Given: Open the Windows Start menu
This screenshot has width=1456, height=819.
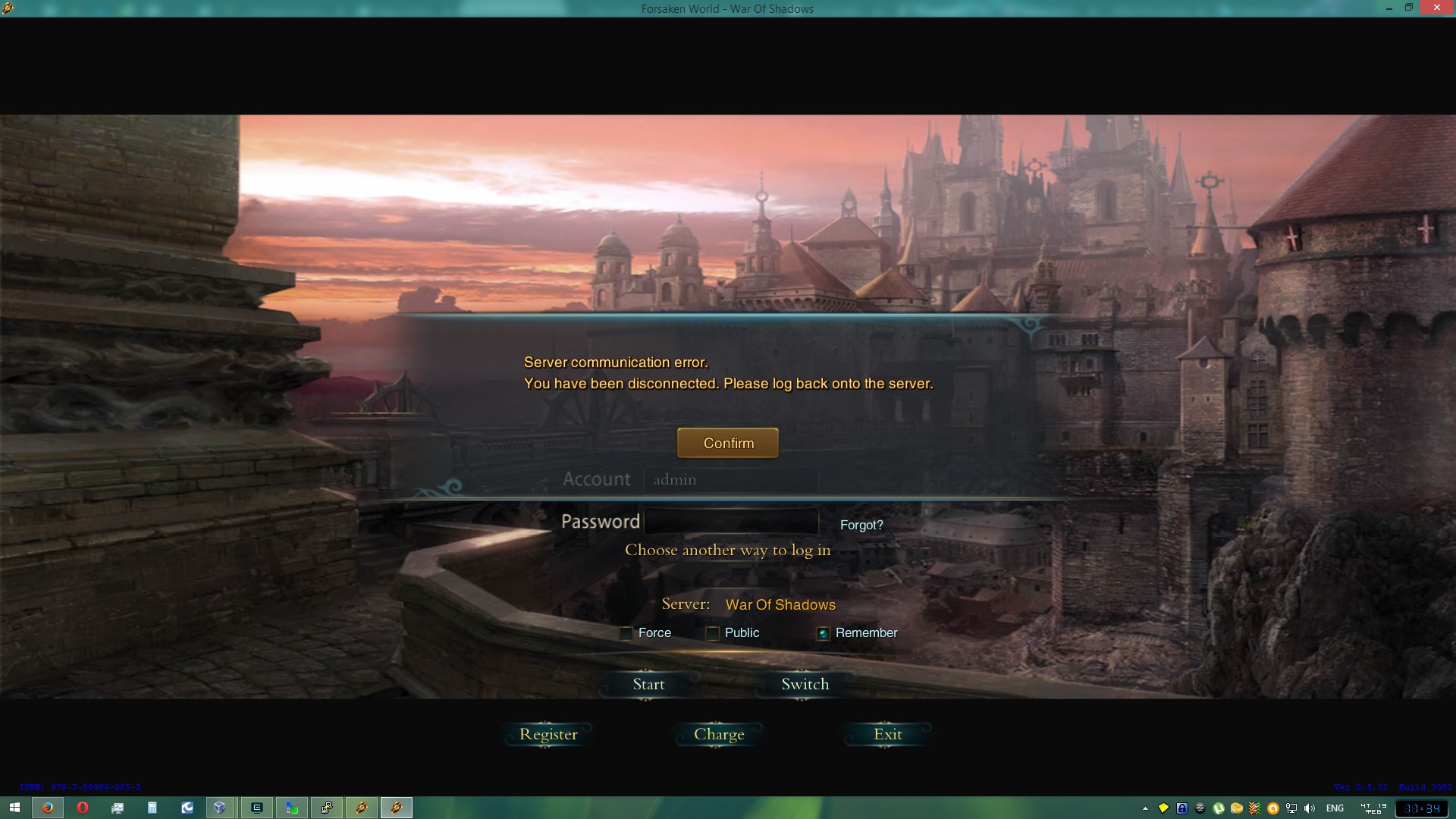Looking at the screenshot, I should [14, 808].
